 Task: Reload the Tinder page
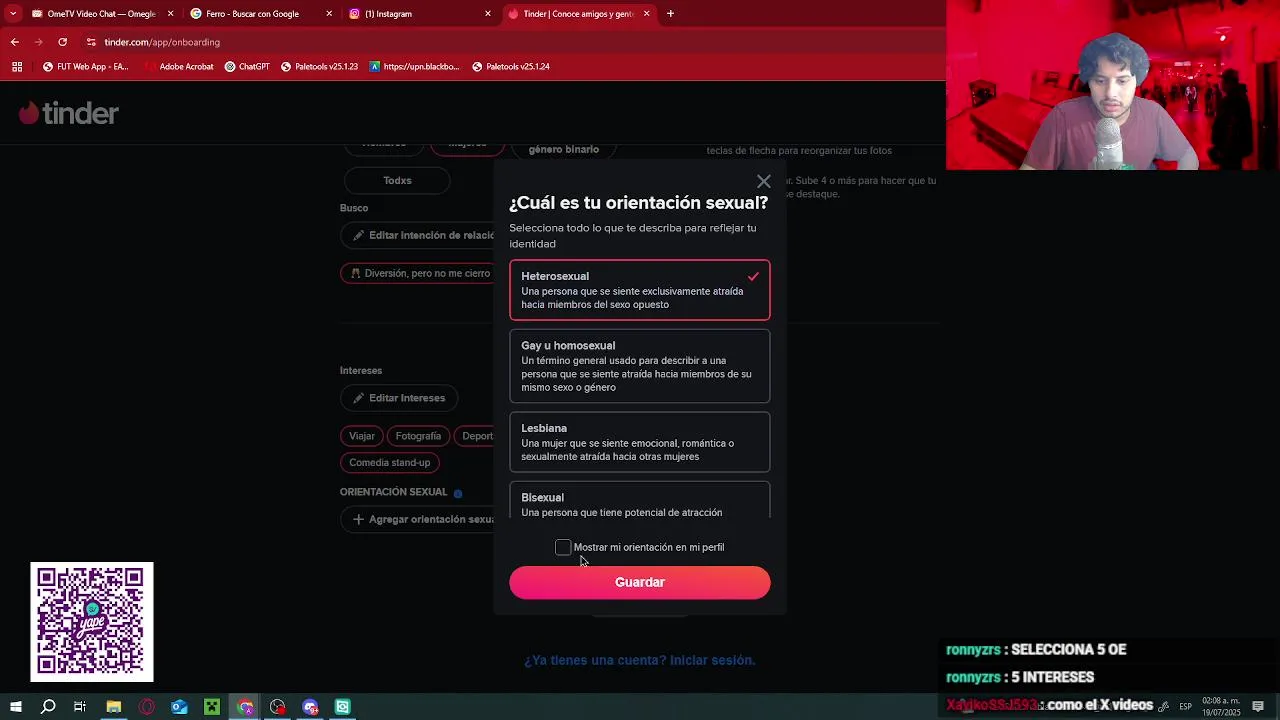[62, 42]
